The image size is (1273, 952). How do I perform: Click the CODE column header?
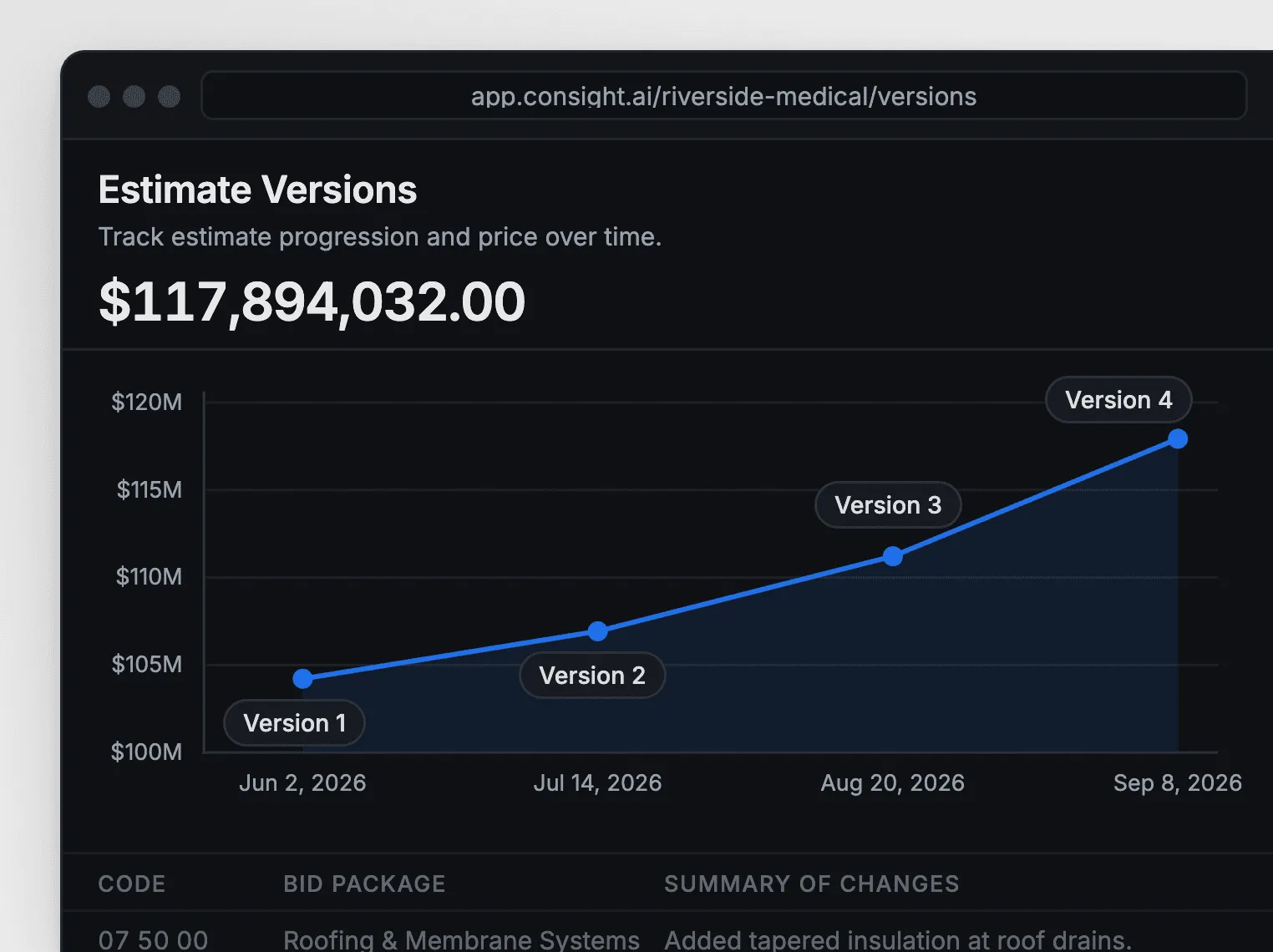click(x=132, y=884)
